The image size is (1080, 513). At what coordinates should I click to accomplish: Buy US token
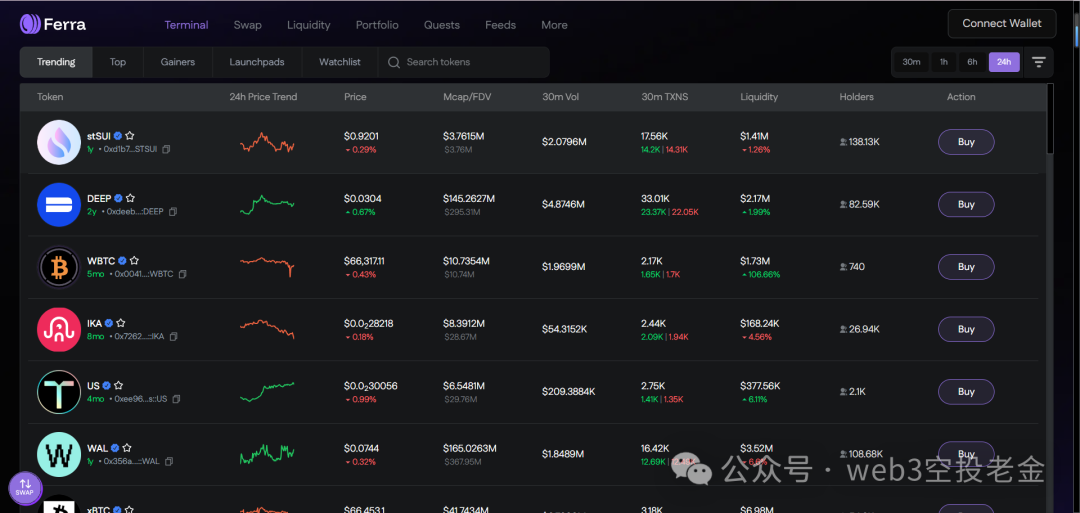click(x=966, y=392)
